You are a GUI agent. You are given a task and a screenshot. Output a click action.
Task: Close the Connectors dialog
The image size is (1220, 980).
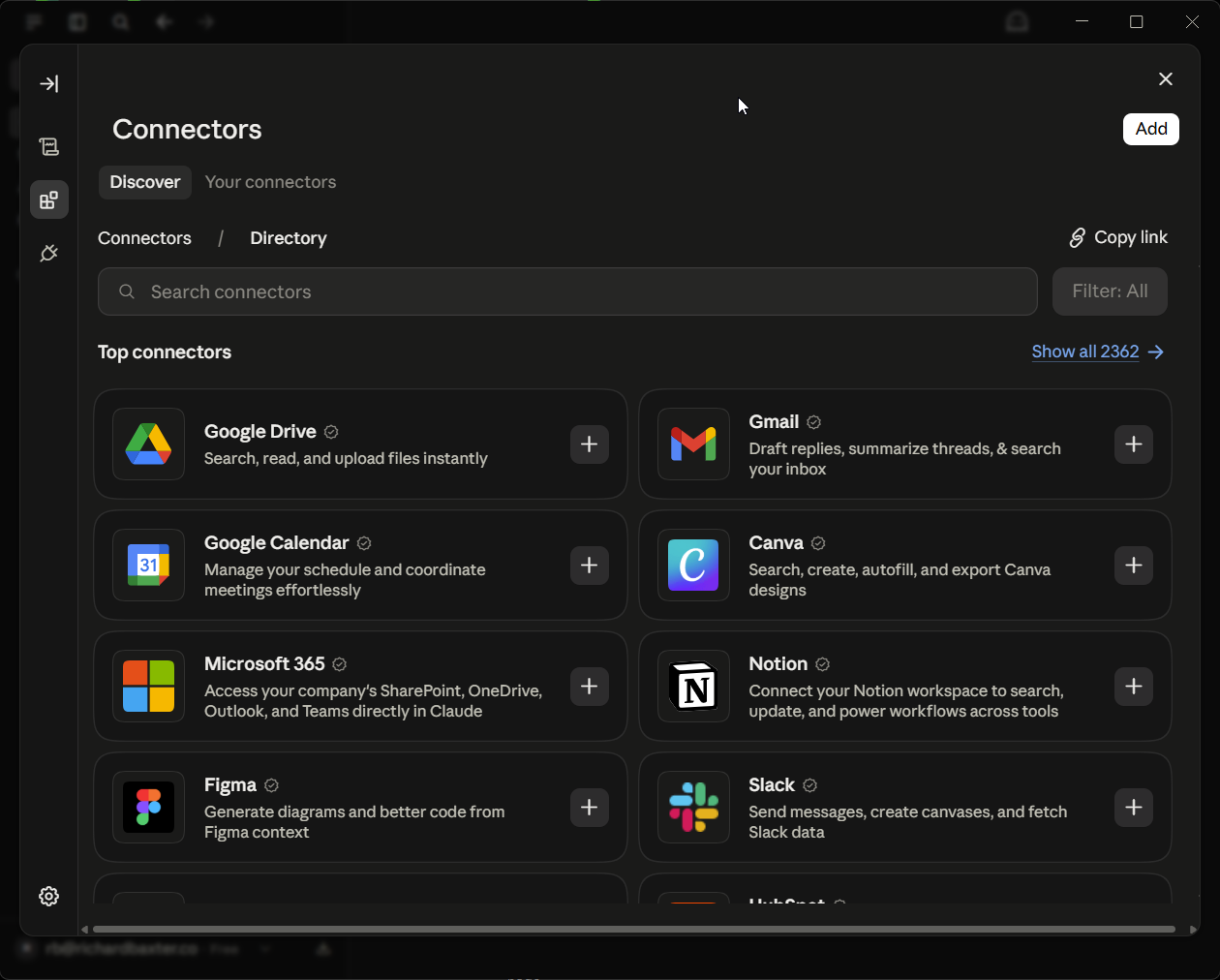(1166, 79)
